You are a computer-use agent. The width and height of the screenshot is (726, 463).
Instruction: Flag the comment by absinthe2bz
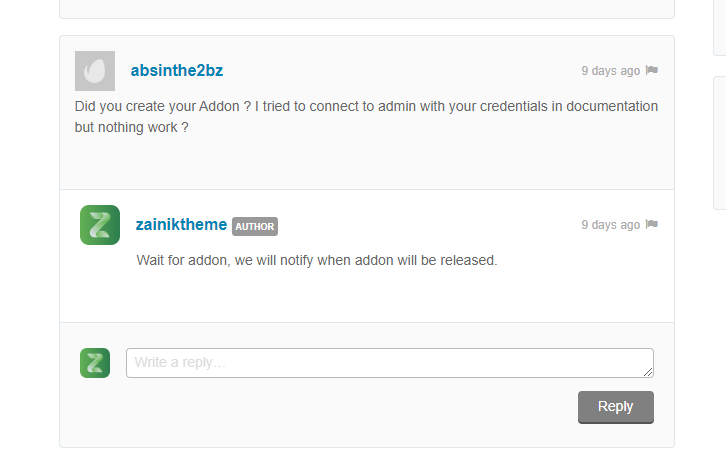pyautogui.click(x=651, y=70)
